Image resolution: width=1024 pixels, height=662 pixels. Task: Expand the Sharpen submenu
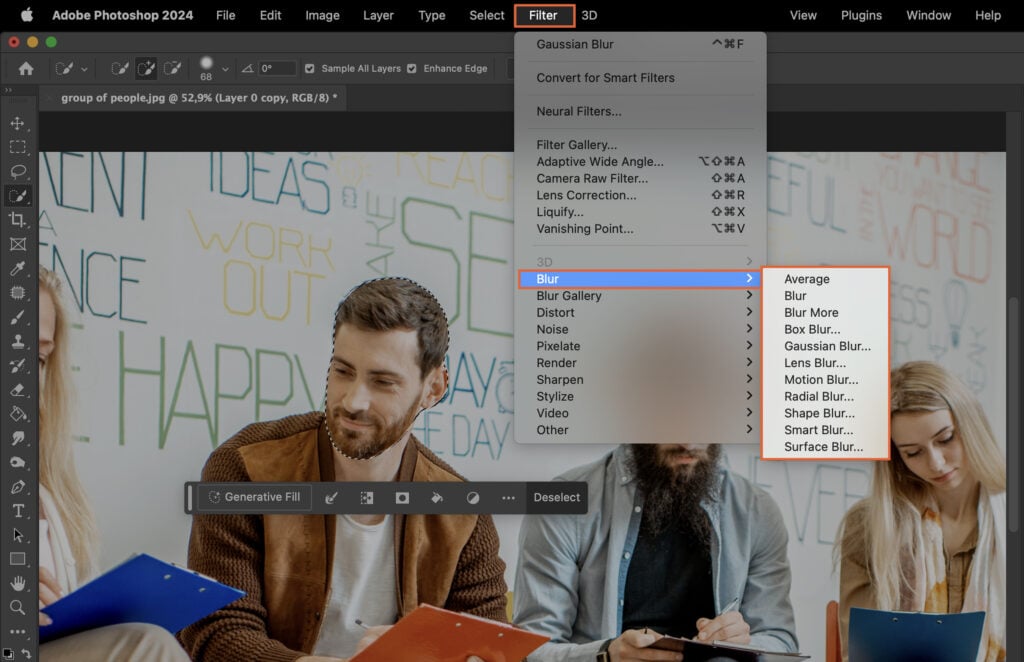point(560,379)
